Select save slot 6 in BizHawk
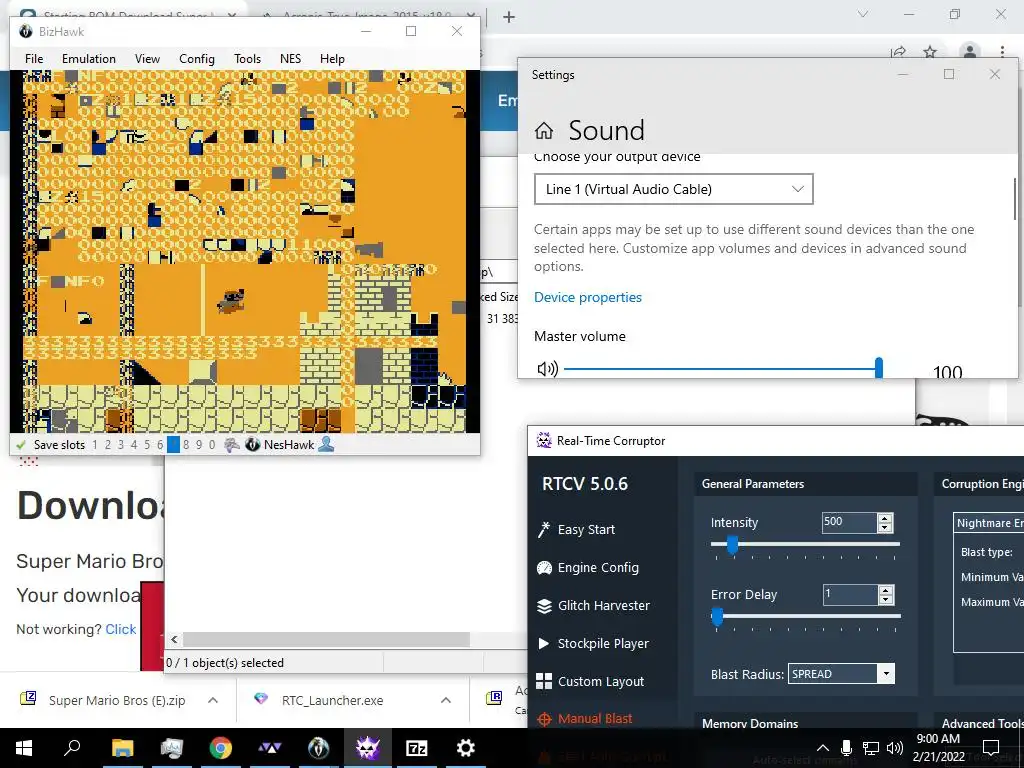This screenshot has width=1024, height=768. click(160, 445)
